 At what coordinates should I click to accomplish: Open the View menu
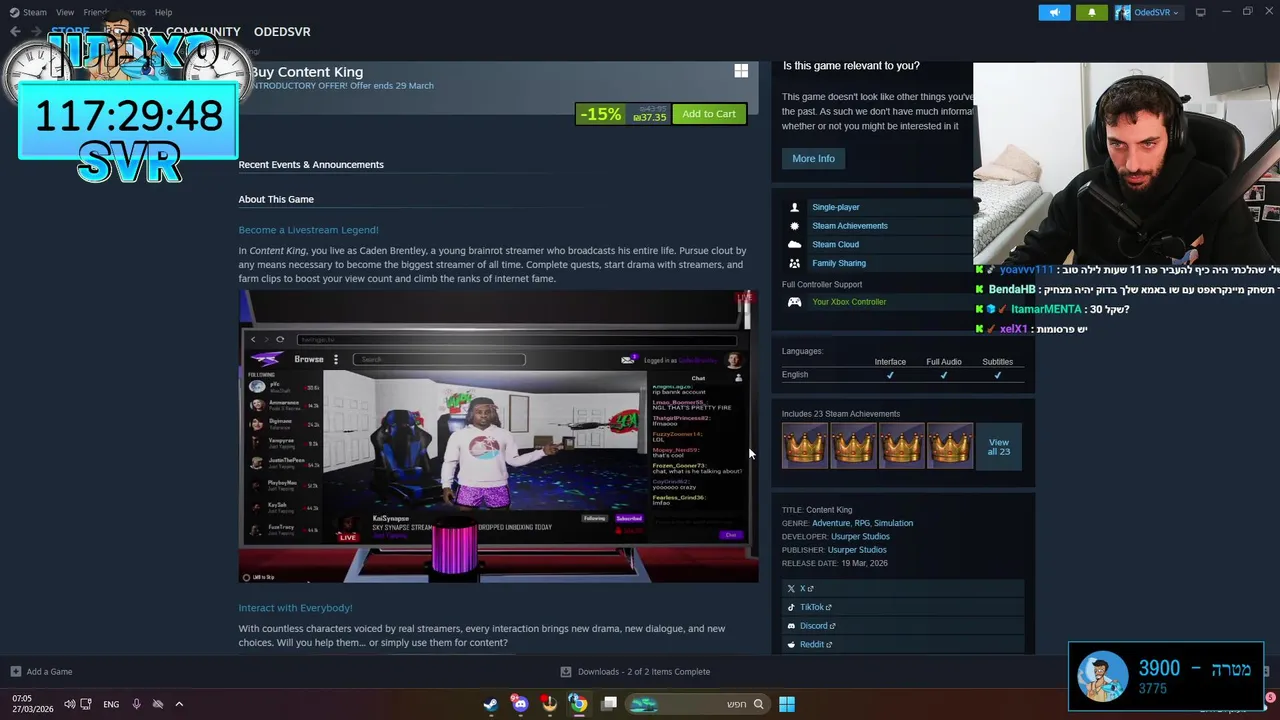click(65, 12)
